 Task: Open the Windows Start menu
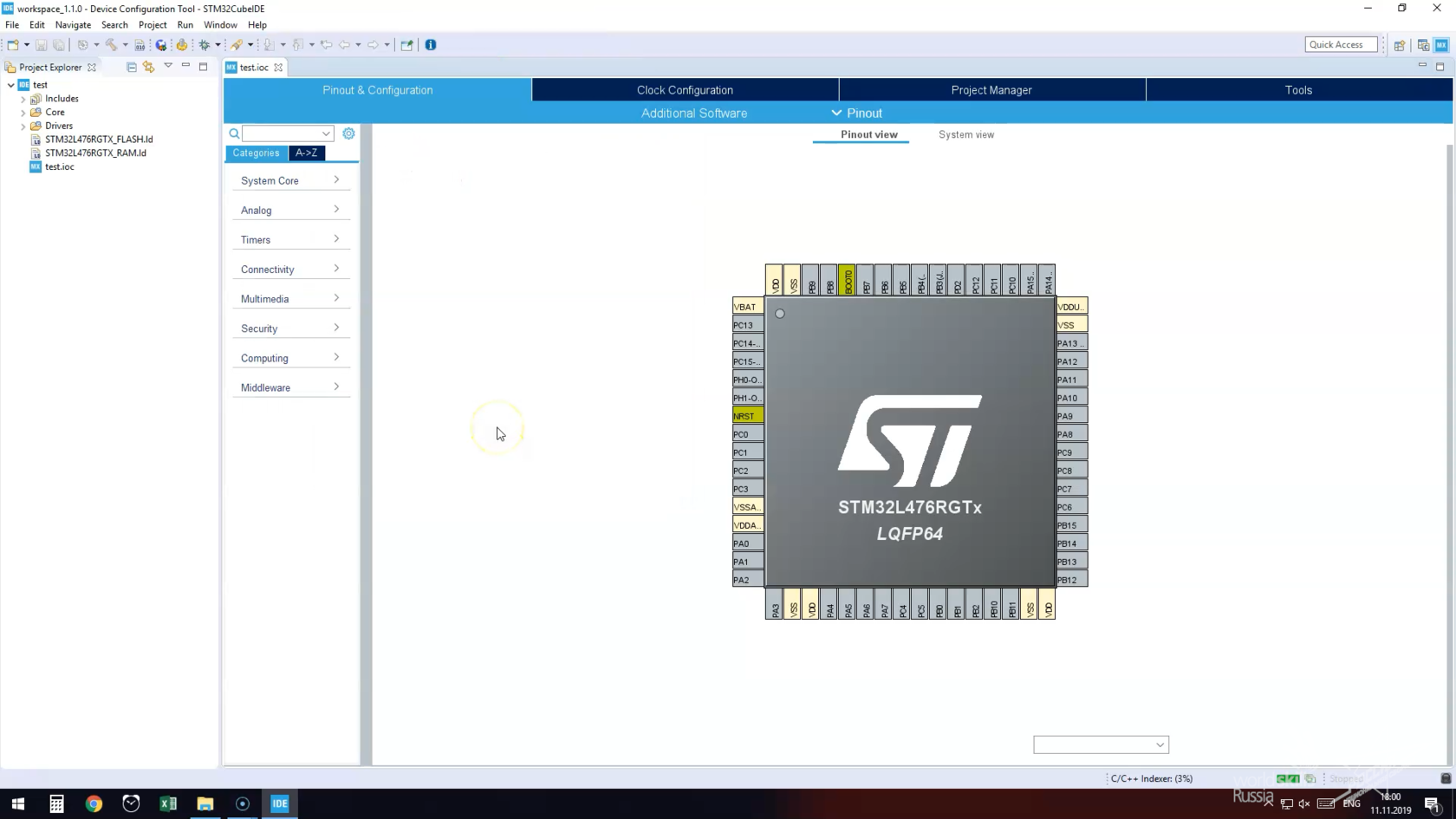click(x=18, y=803)
